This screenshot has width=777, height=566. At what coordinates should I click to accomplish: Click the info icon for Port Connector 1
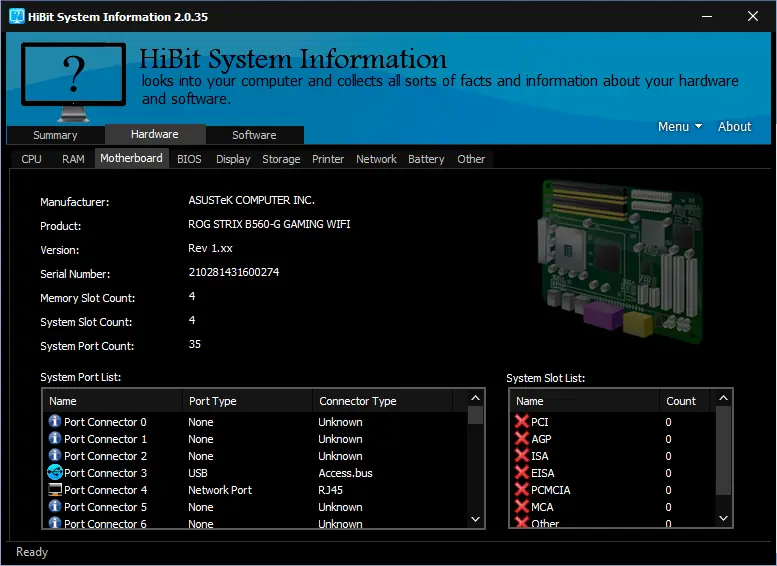55,438
